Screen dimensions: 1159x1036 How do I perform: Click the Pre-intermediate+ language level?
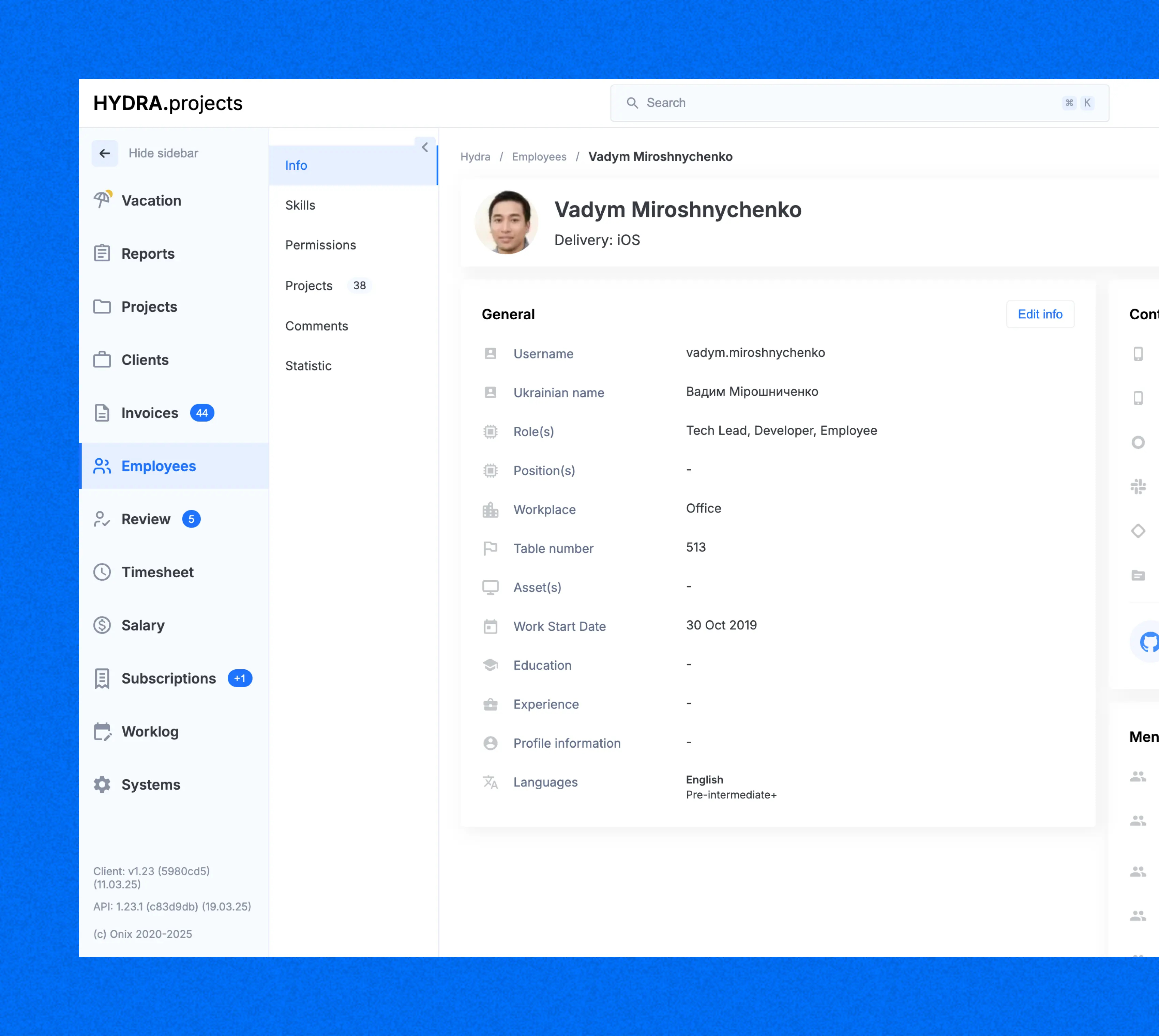coord(731,795)
